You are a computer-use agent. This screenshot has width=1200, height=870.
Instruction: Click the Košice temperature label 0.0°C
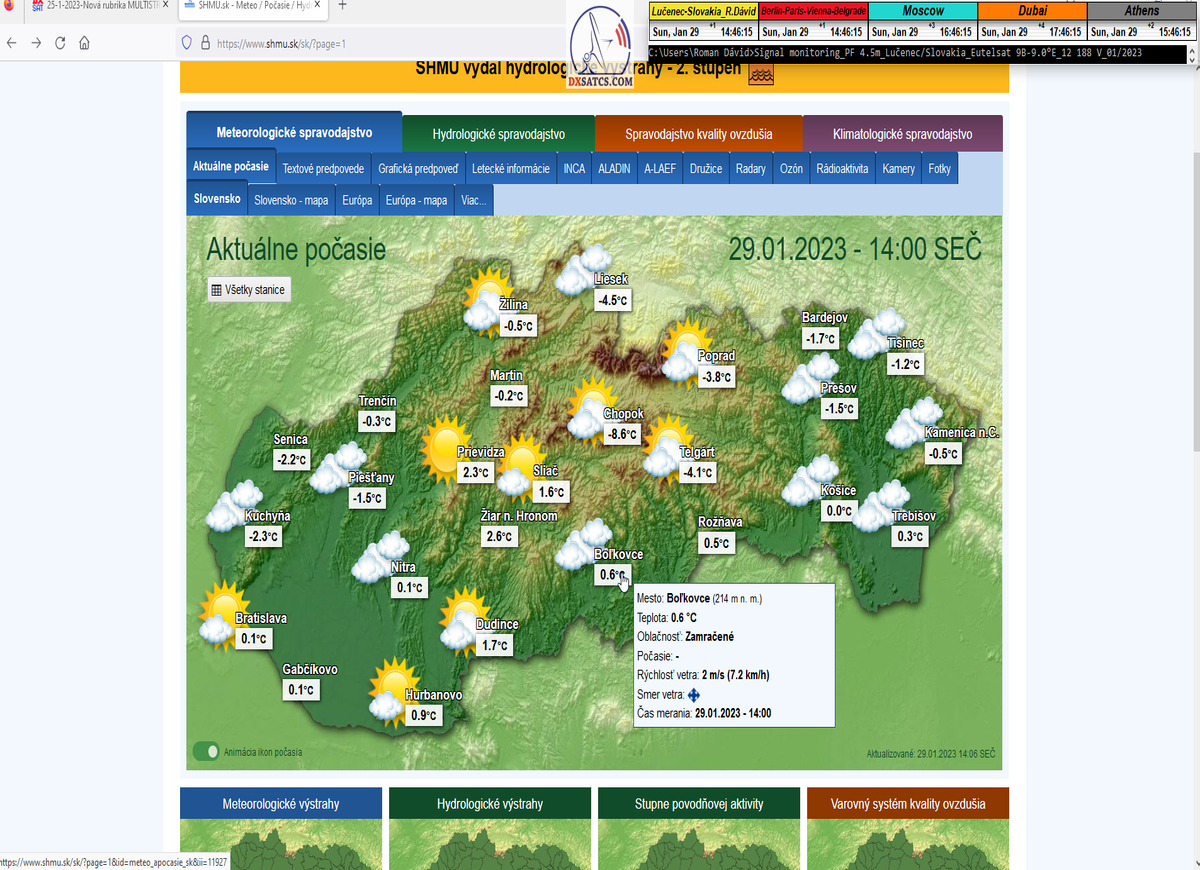[x=838, y=511]
